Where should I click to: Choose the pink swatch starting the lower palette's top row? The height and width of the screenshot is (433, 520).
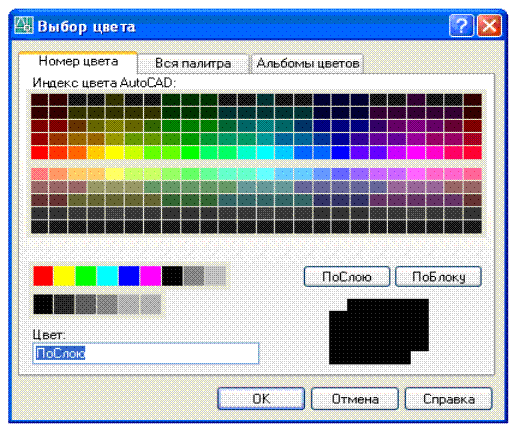tap(40, 174)
